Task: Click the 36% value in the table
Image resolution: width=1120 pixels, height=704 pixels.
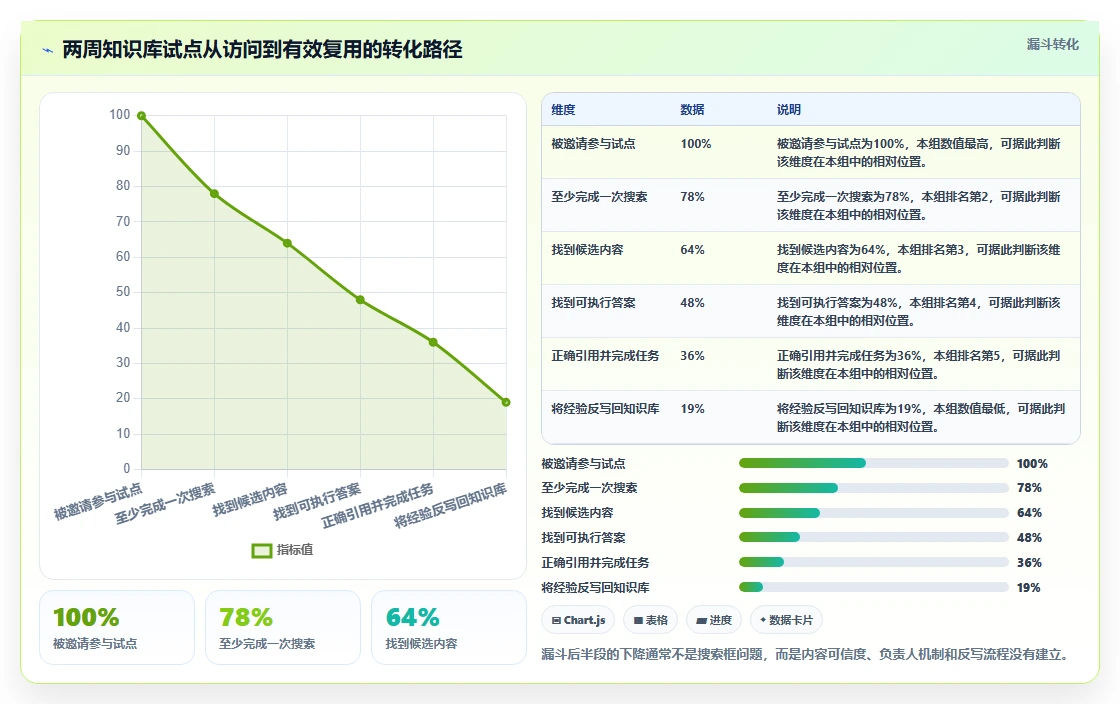Action: click(692, 356)
